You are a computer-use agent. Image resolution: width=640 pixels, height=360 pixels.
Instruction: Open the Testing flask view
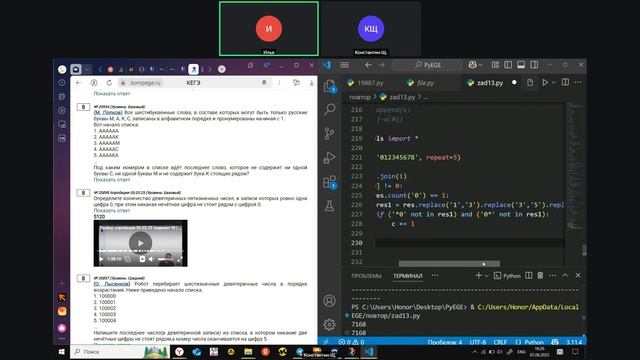click(329, 205)
